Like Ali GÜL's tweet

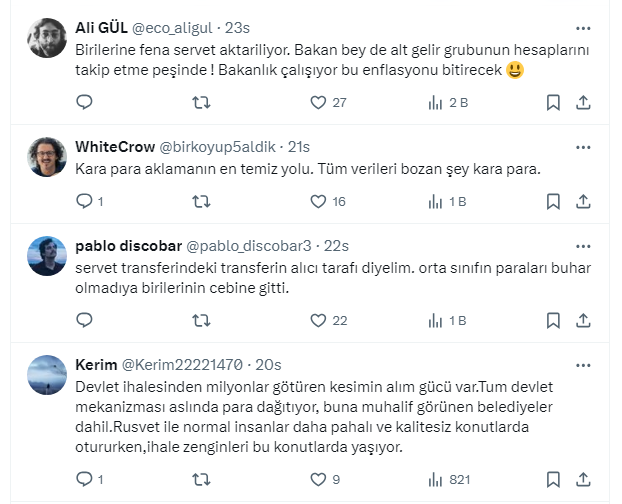[319, 102]
